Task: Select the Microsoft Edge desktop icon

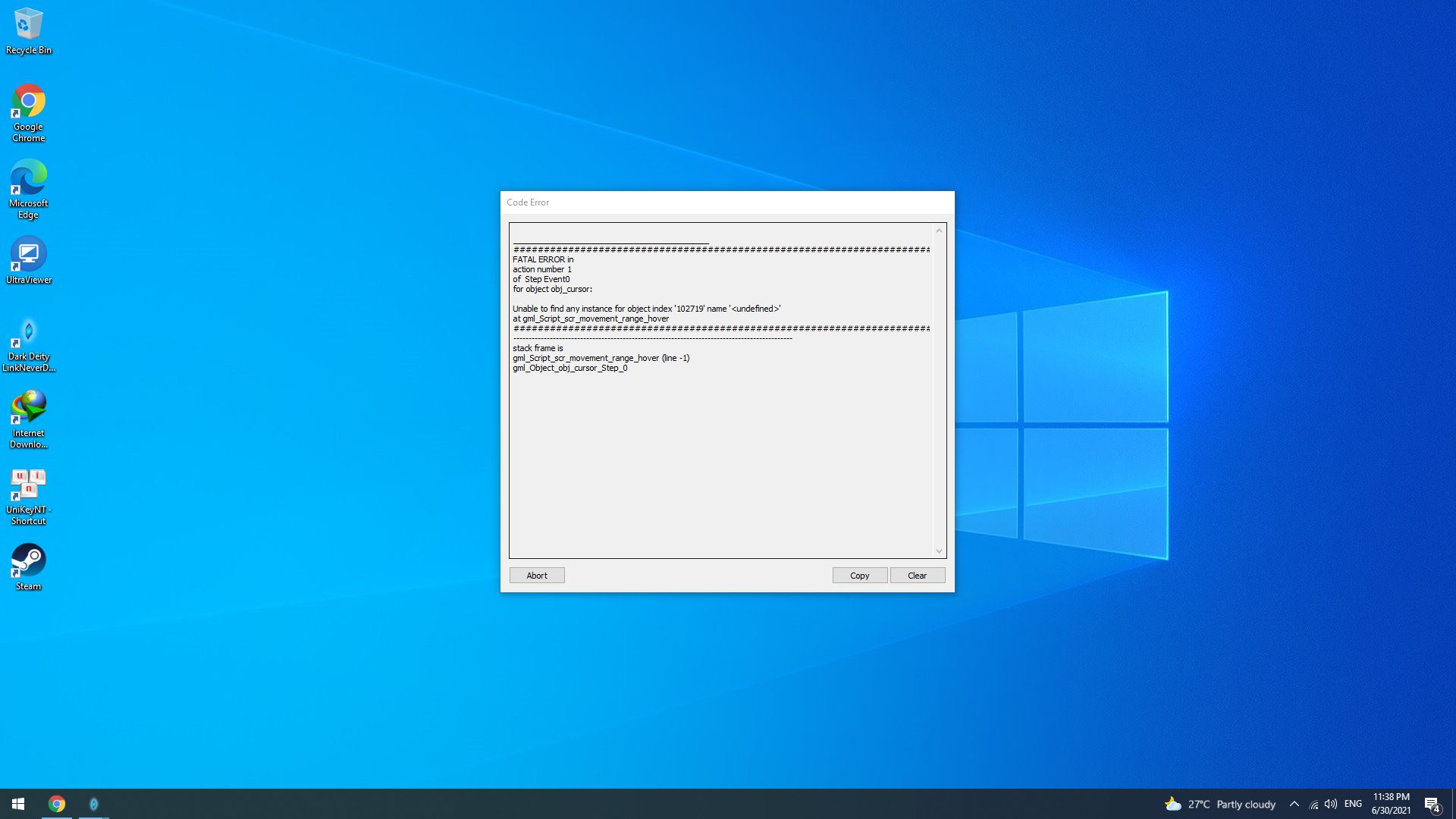Action: (x=28, y=179)
